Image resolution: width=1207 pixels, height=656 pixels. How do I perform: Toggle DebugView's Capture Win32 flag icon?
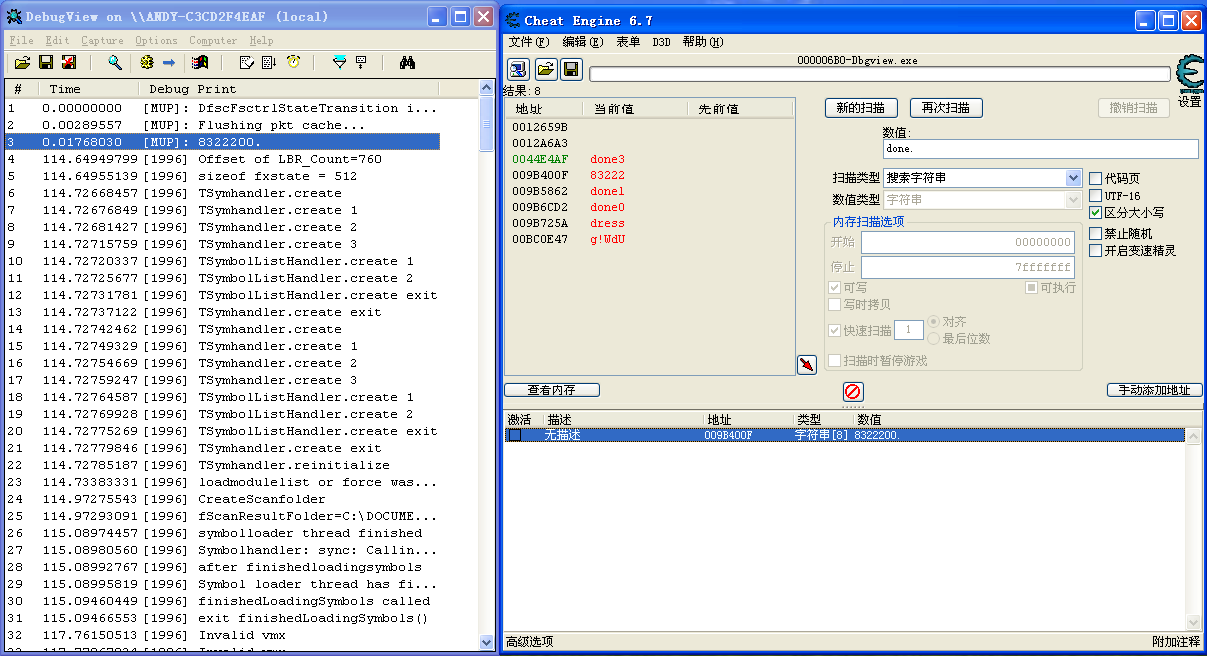coord(200,63)
